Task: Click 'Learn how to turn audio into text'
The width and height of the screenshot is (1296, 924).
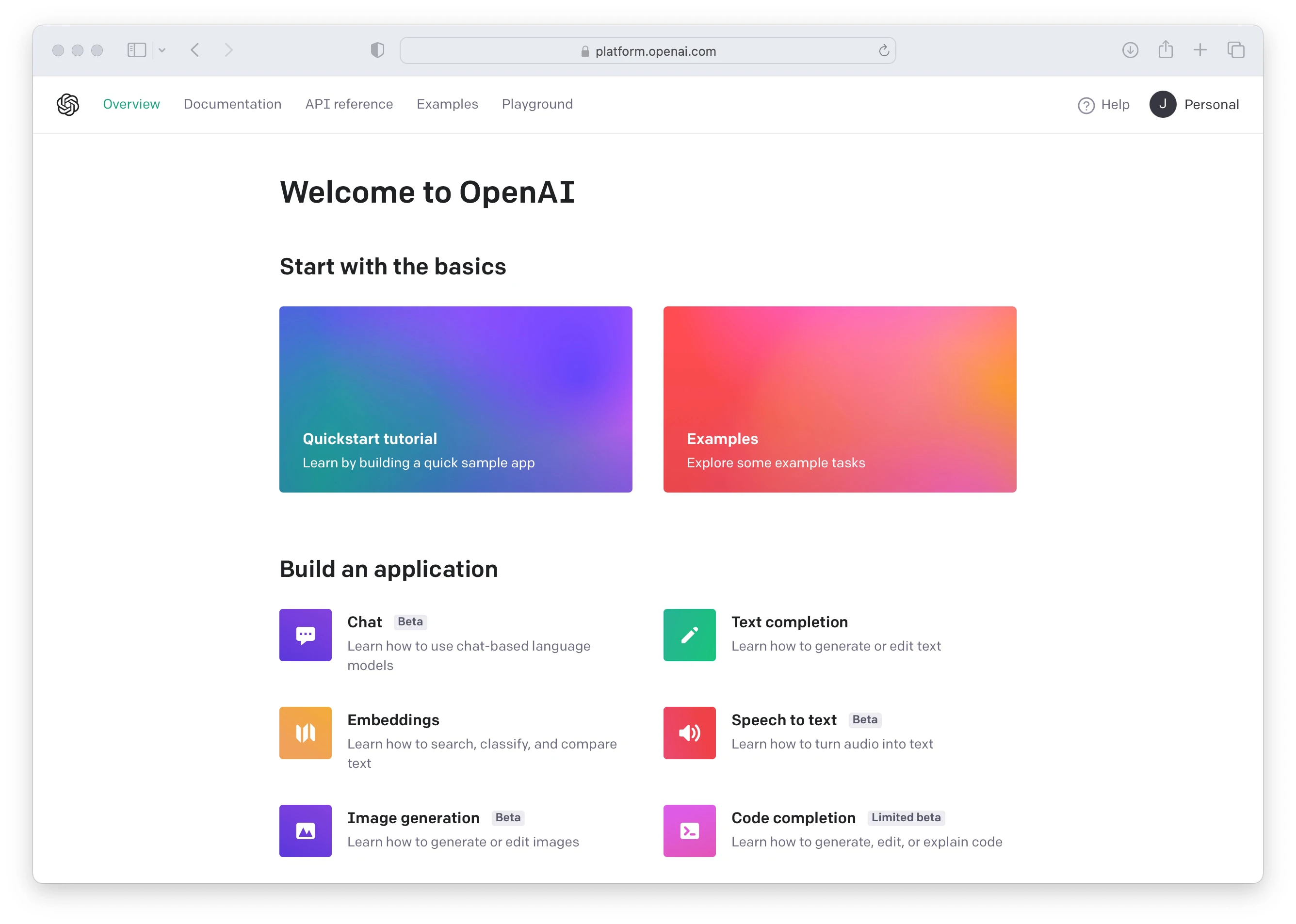Action: coord(832,744)
